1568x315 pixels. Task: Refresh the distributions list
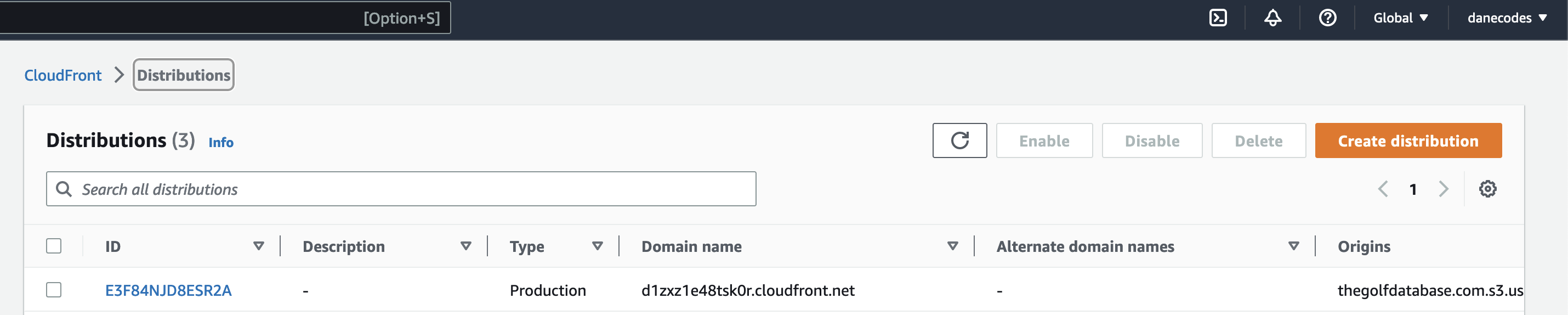(x=959, y=140)
